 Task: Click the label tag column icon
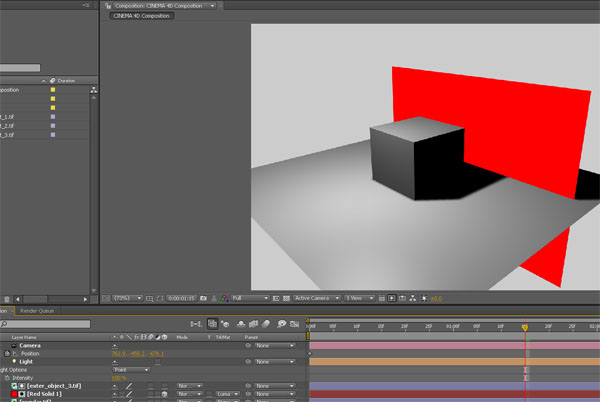coord(53,81)
